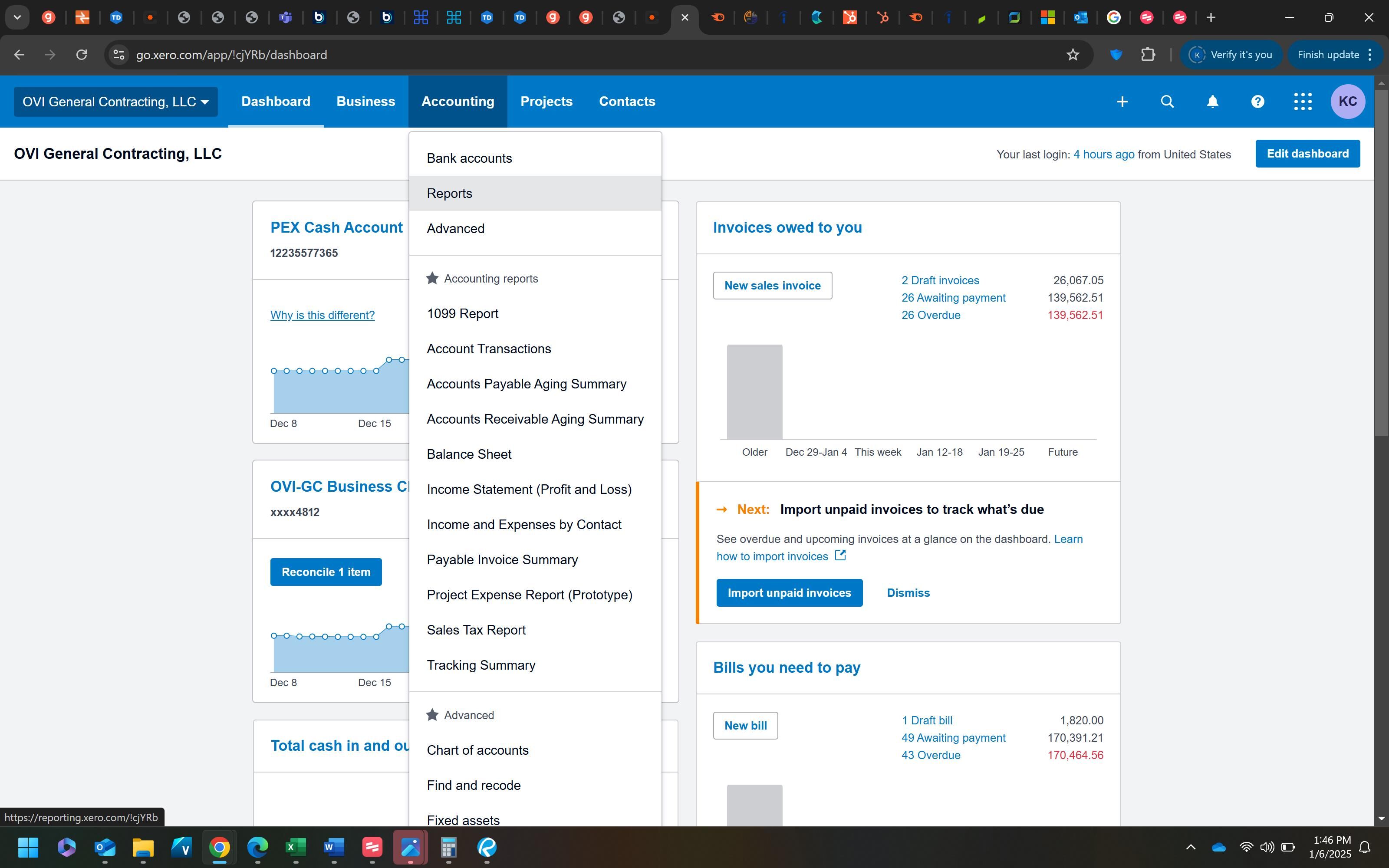Open the Xero apps grid icon
Screen dimensions: 1389x868
[x=1303, y=102]
